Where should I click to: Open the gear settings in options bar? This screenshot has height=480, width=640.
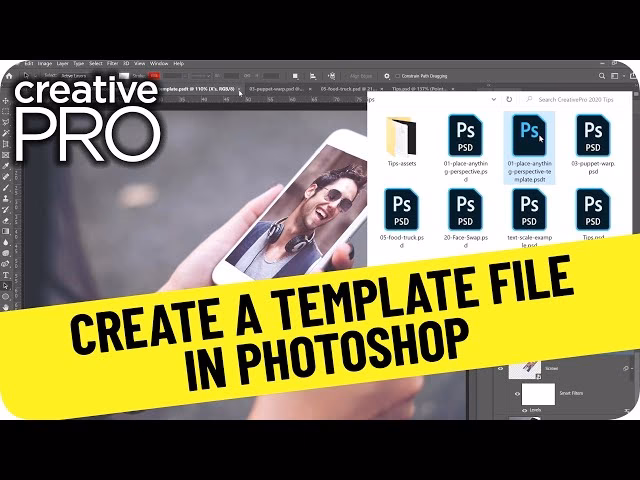[387, 76]
